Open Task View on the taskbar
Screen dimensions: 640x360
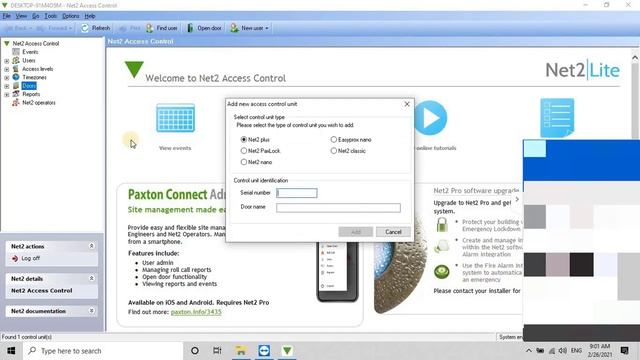(x=217, y=351)
